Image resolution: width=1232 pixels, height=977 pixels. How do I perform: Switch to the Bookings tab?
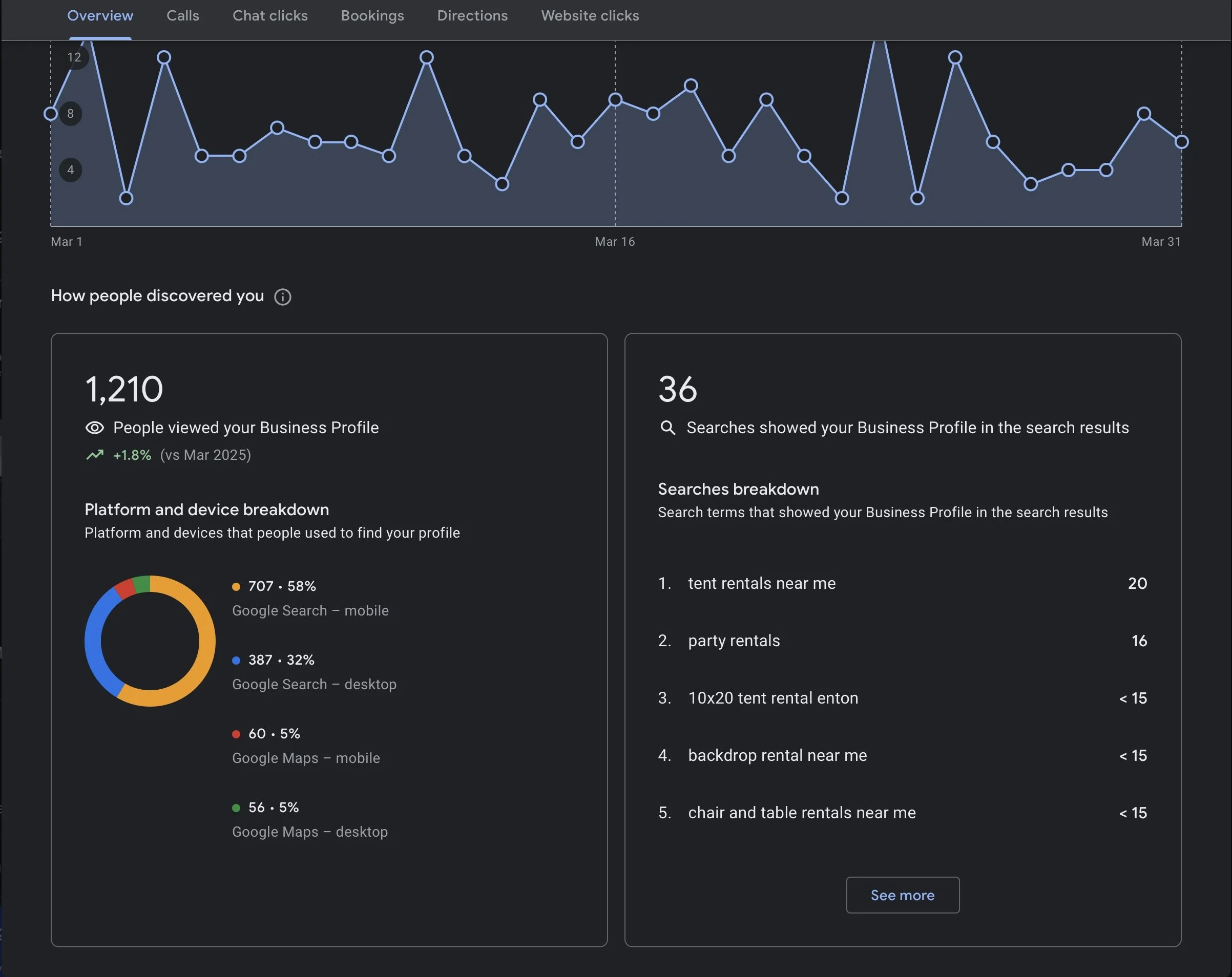tap(372, 15)
